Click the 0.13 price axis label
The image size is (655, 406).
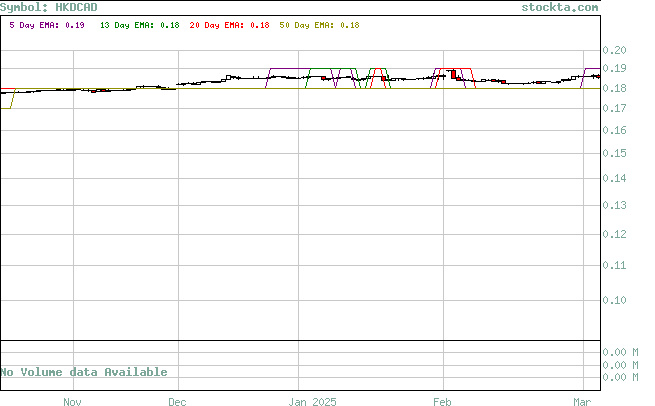[x=614, y=205]
